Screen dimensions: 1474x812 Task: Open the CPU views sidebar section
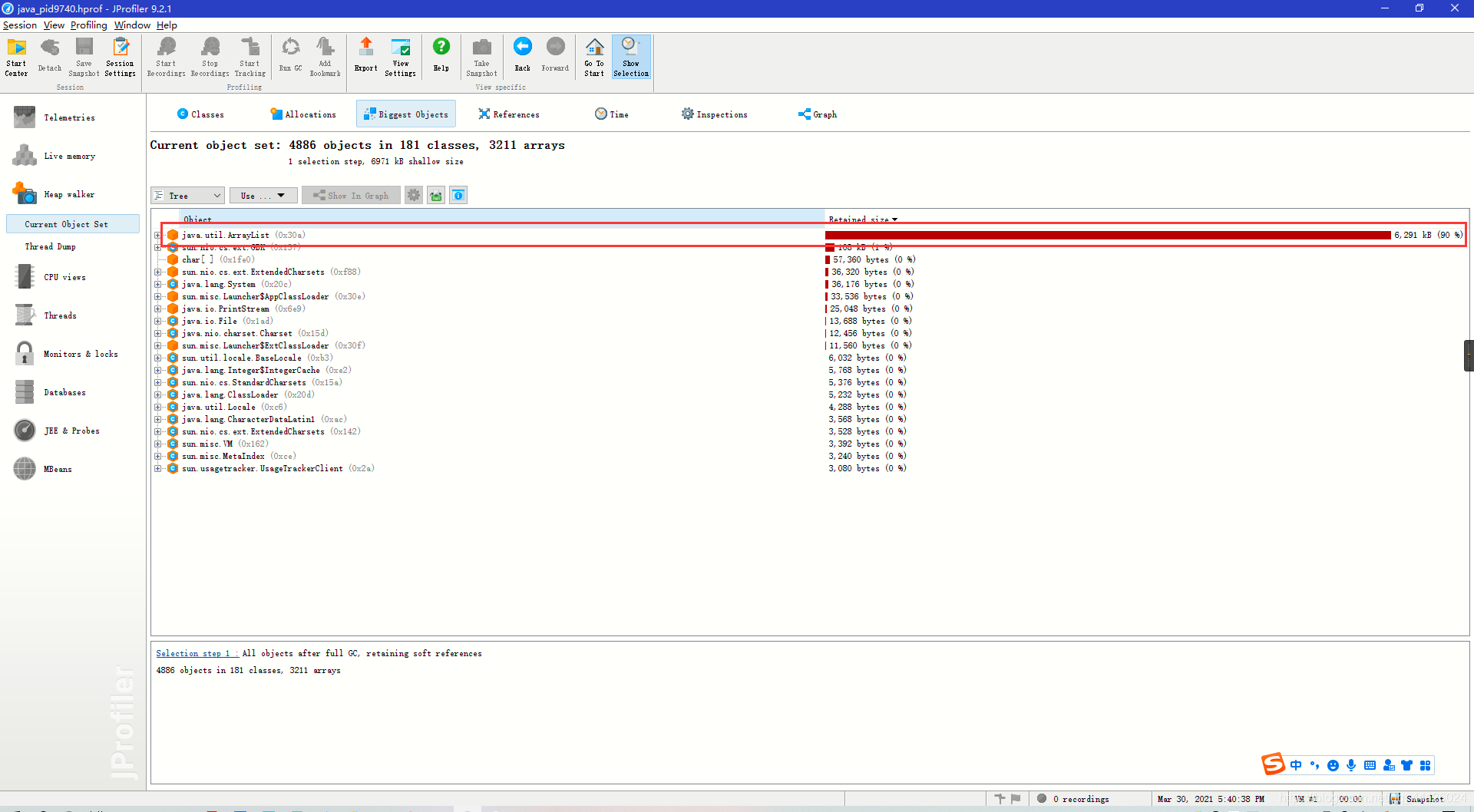(64, 277)
